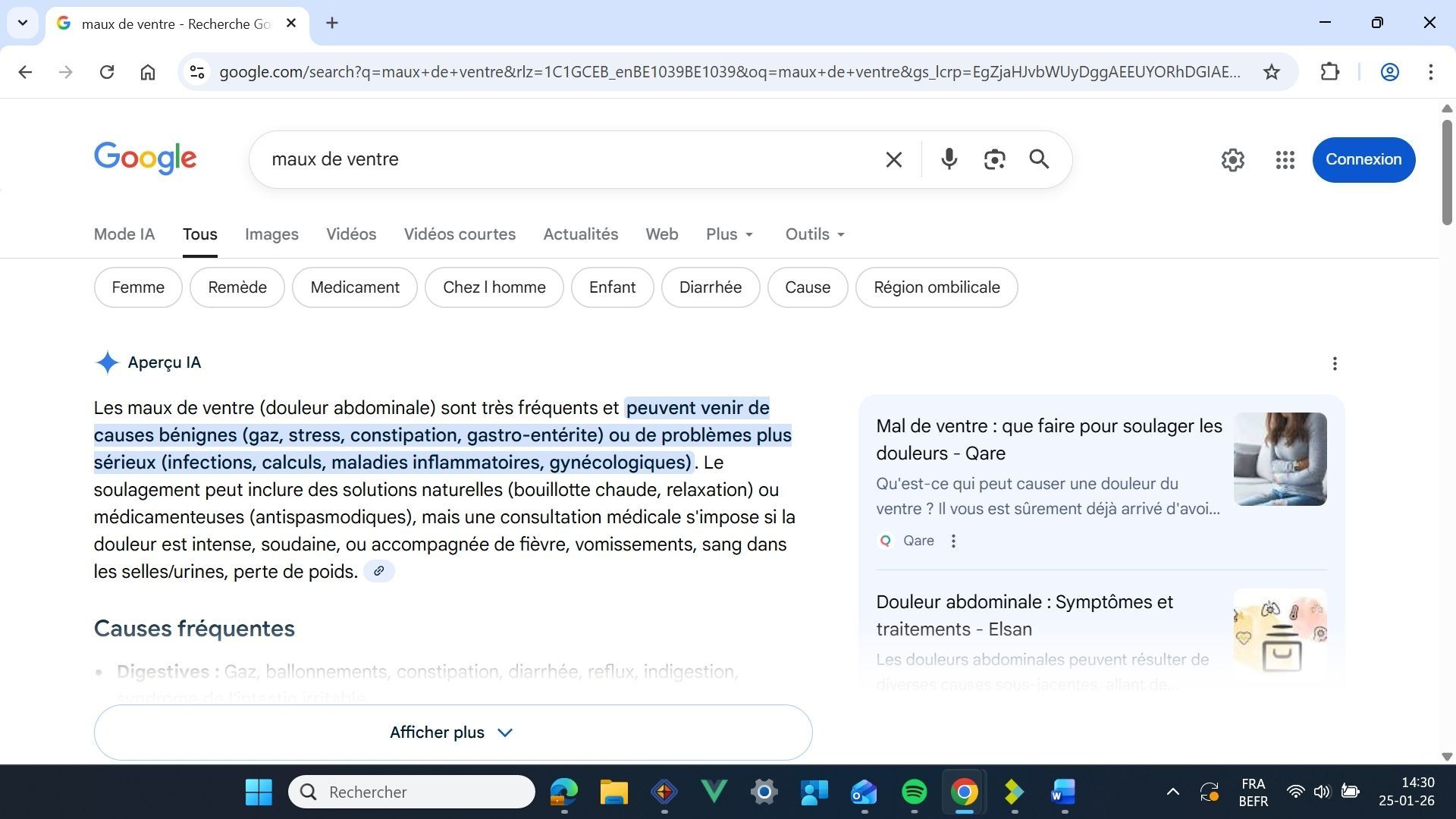Start voice search with the microphone icon
The width and height of the screenshot is (1456, 819).
point(948,159)
